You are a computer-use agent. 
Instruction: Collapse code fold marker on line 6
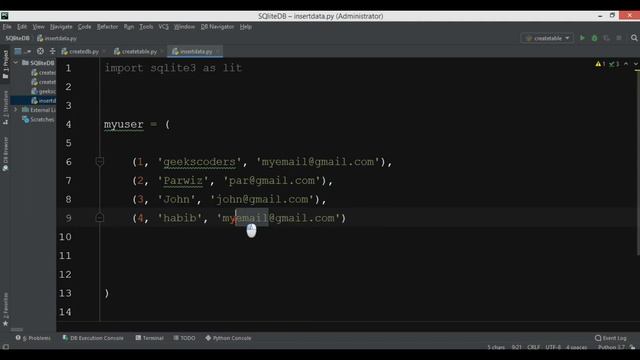pos(100,162)
